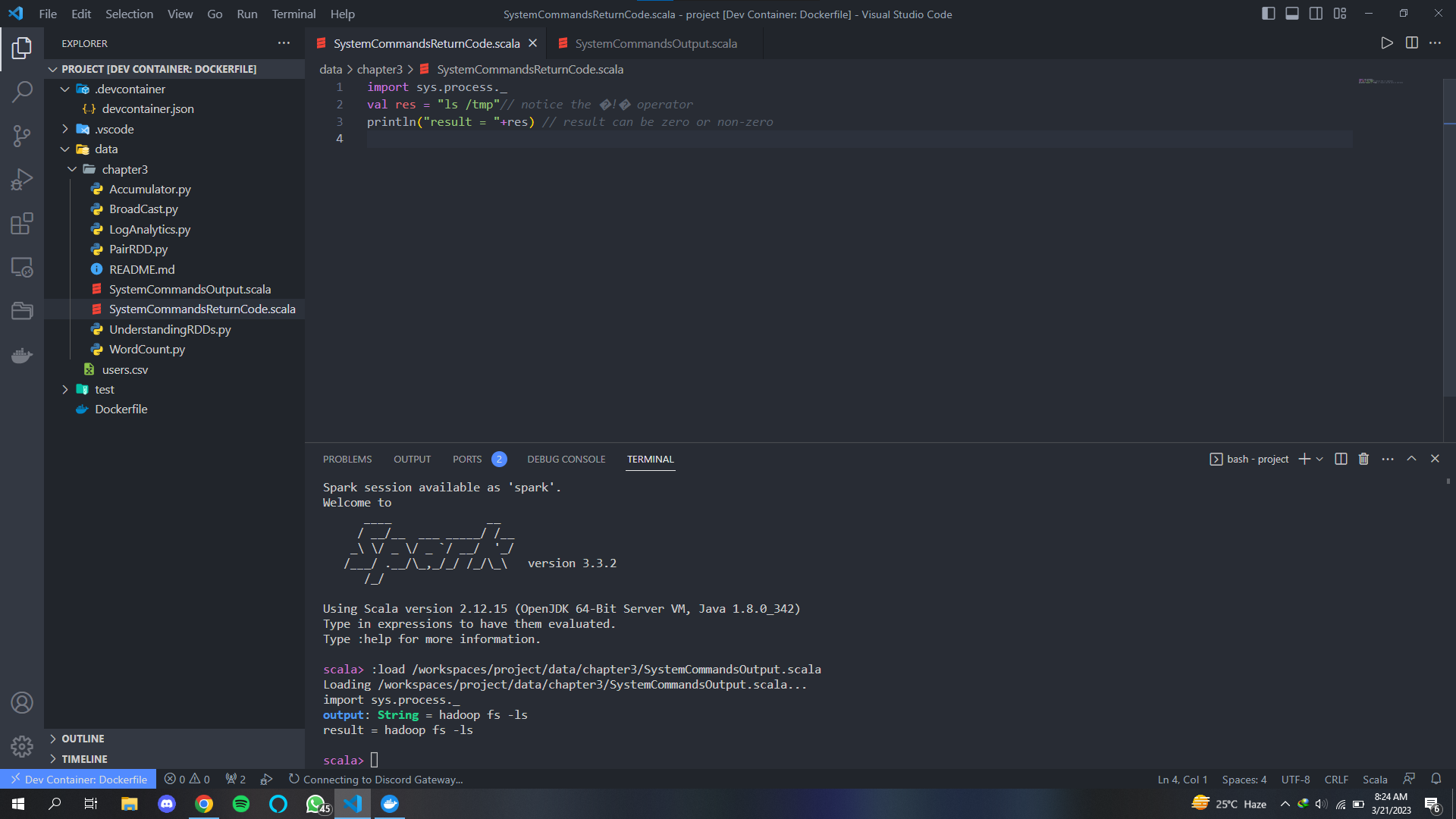The height and width of the screenshot is (819, 1456).
Task: Click the Dev Container: Dockerfile remote indicator
Action: click(x=78, y=779)
